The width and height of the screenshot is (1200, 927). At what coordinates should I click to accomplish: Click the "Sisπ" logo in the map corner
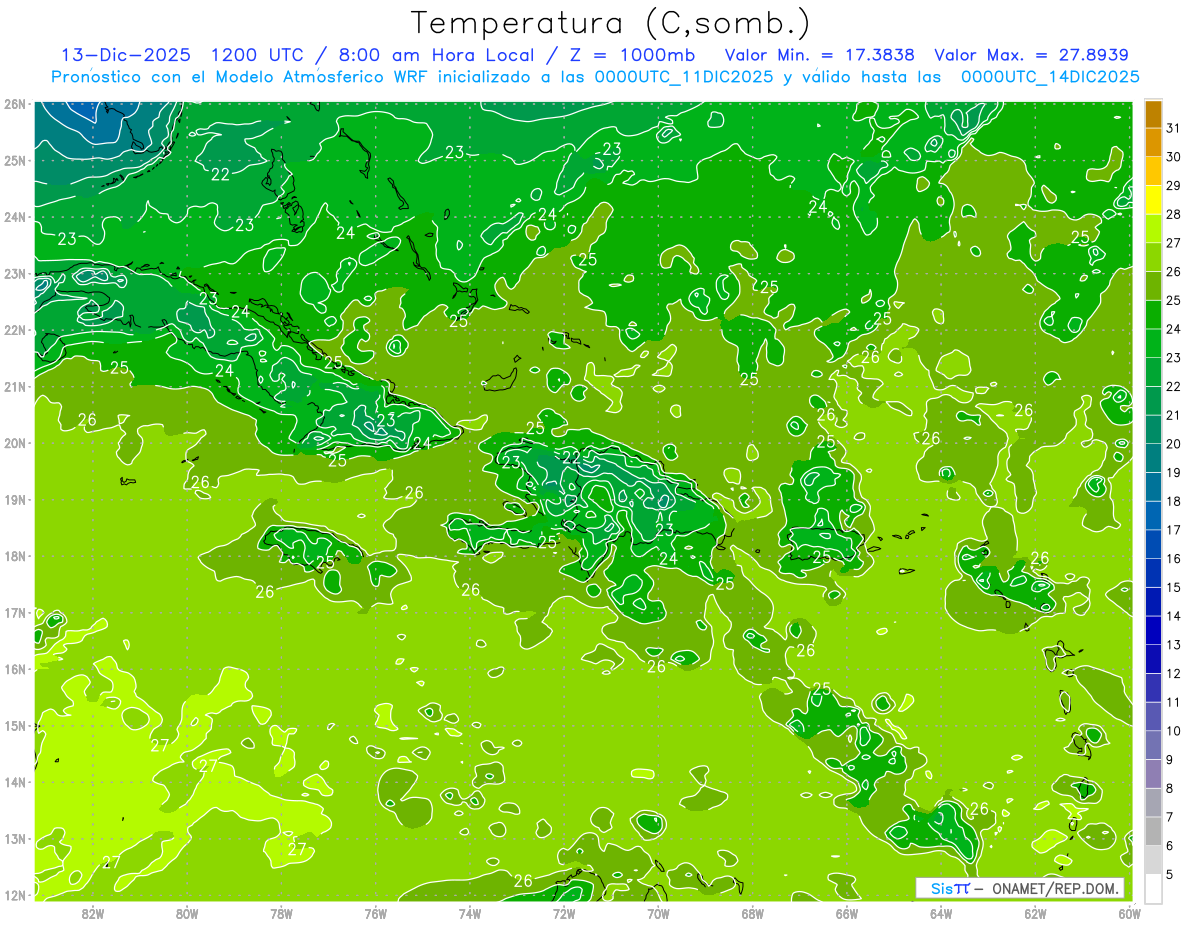click(x=950, y=888)
